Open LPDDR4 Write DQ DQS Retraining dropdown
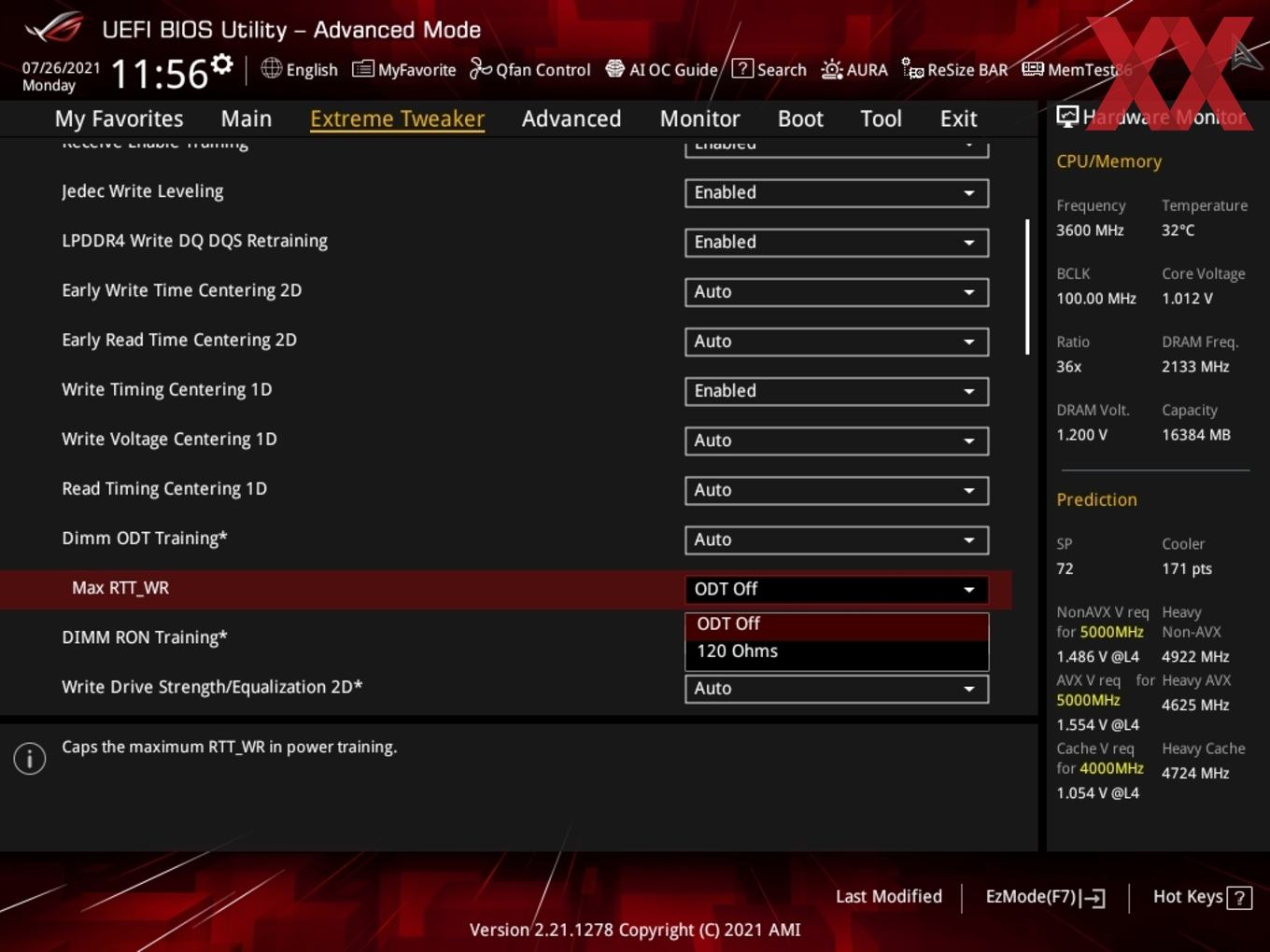 click(837, 242)
